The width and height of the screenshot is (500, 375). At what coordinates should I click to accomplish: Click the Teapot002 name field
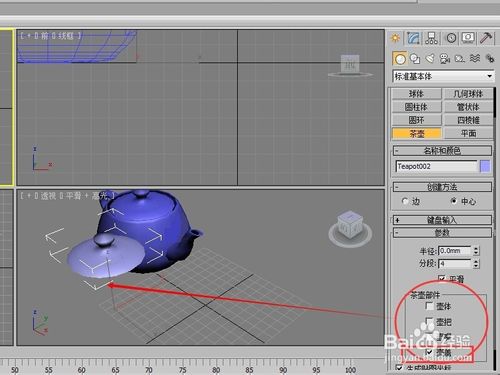(x=436, y=166)
